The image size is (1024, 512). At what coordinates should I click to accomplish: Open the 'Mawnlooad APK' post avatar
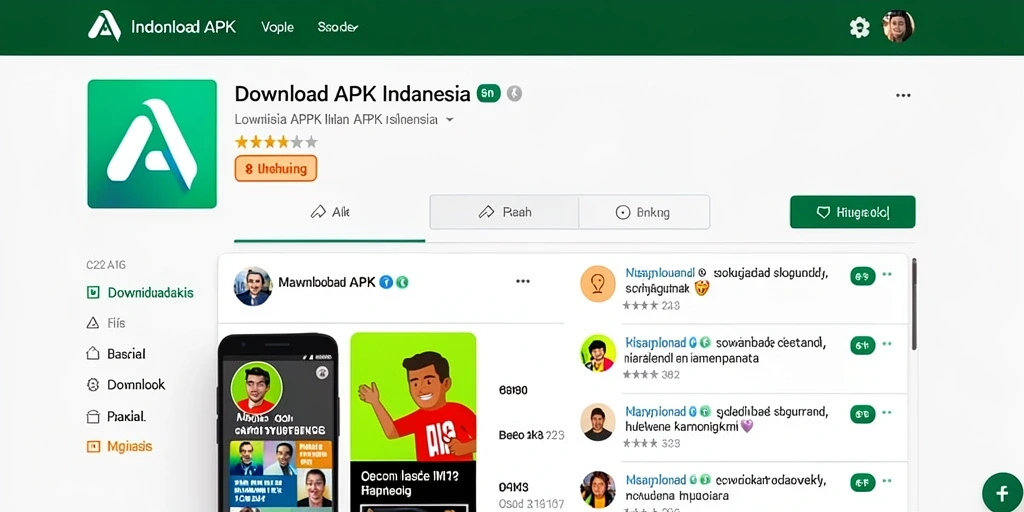pyautogui.click(x=253, y=286)
